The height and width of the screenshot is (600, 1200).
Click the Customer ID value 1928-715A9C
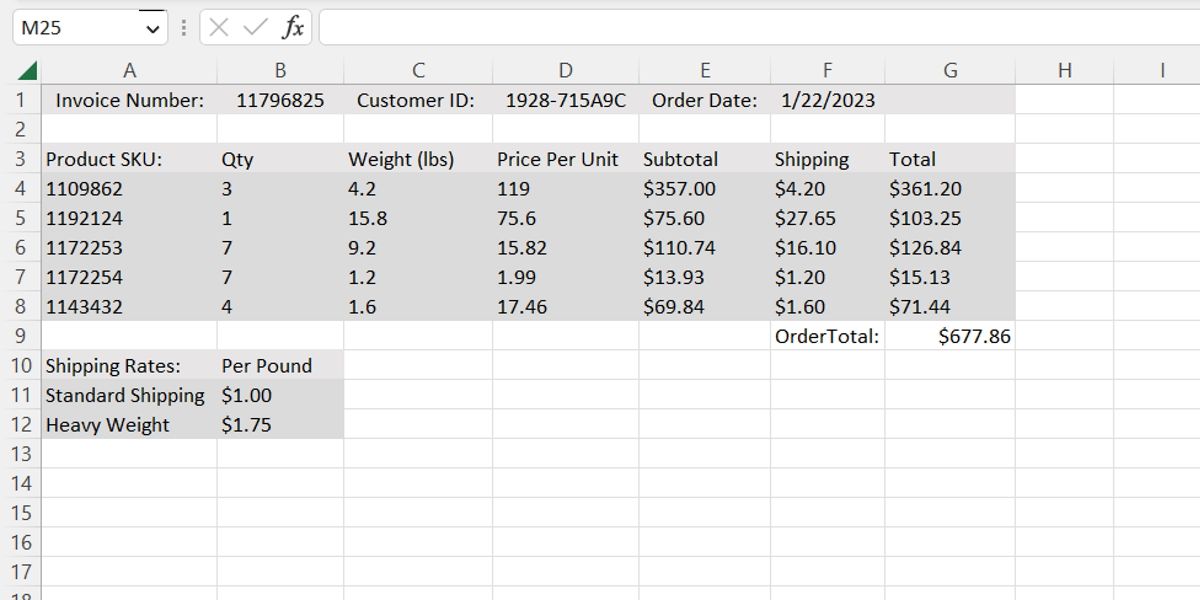pyautogui.click(x=565, y=100)
